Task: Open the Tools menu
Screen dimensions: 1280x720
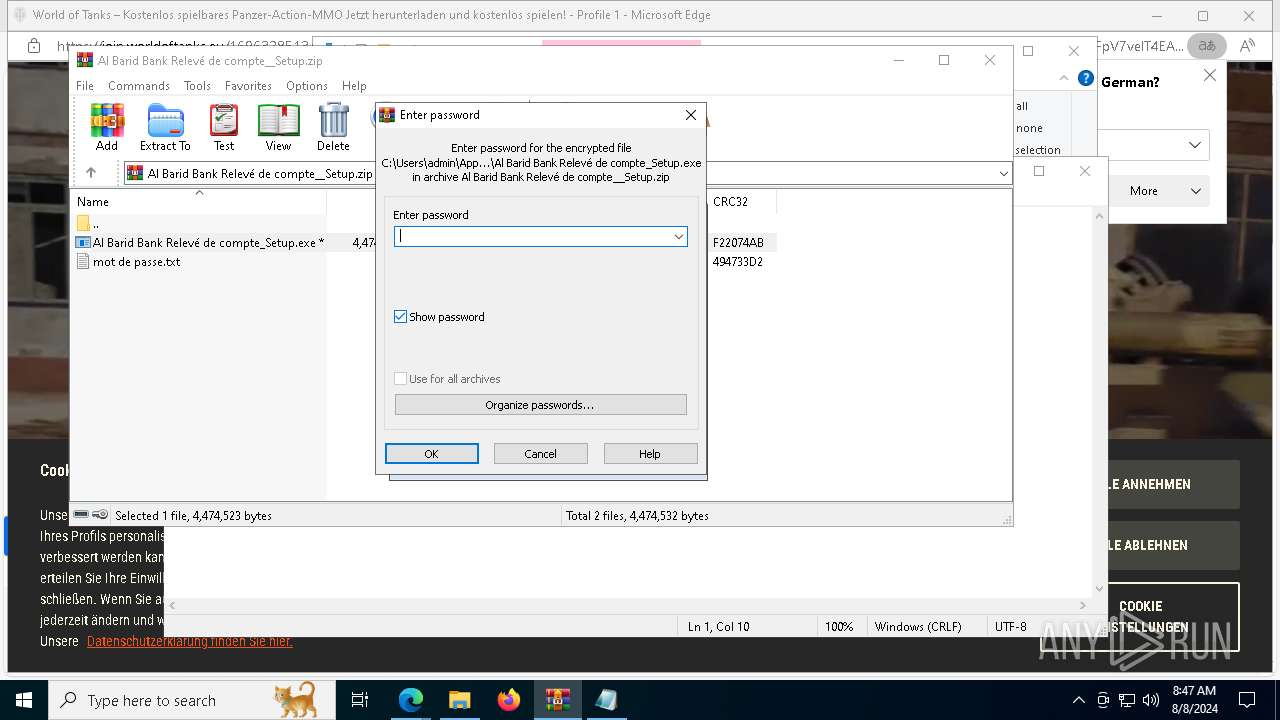Action: 197,86
